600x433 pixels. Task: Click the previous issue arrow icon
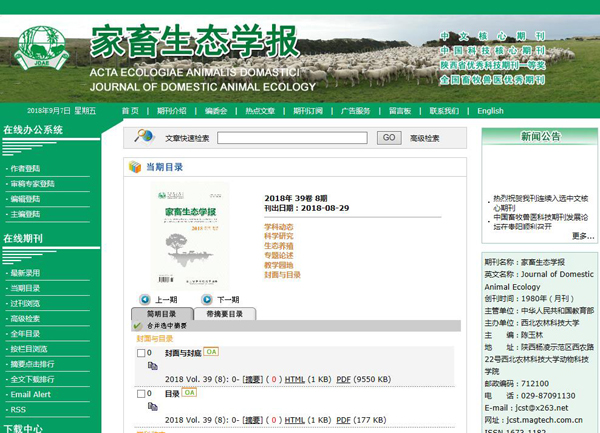pos(143,299)
